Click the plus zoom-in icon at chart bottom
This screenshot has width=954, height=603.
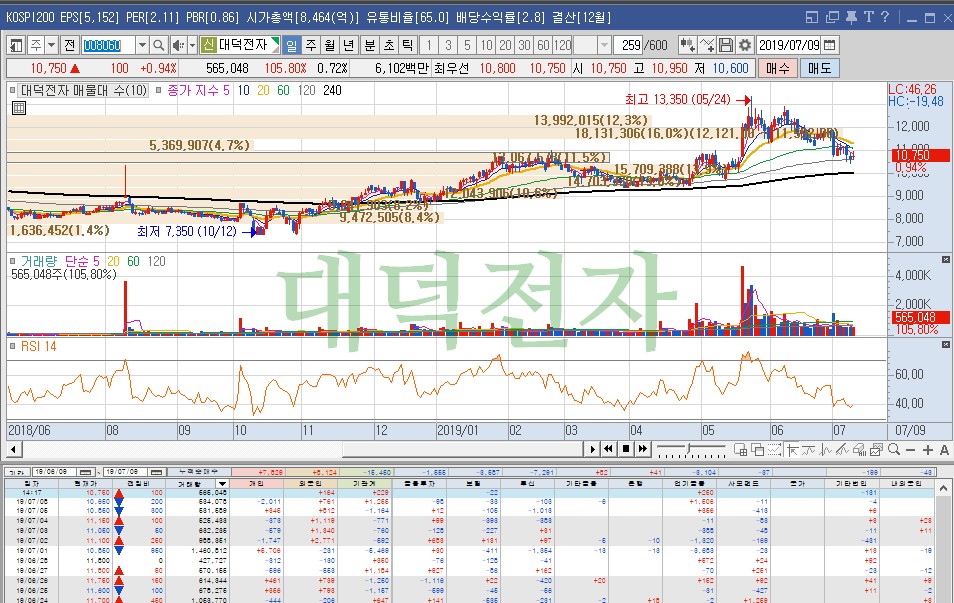(927, 450)
